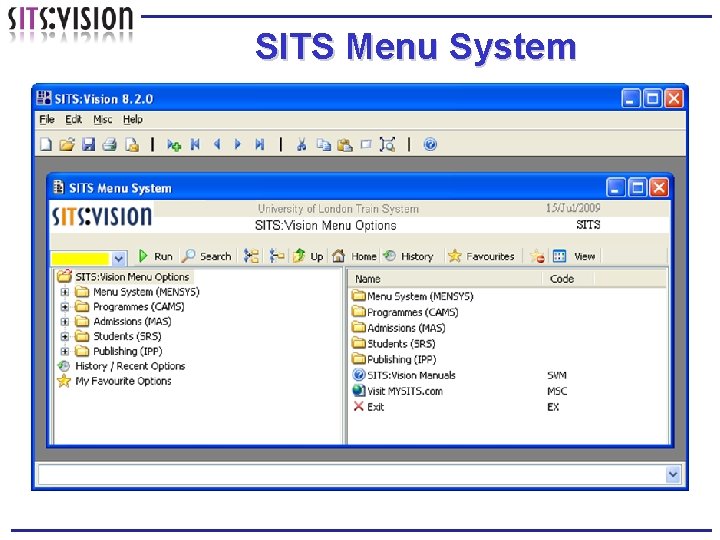
Task: Click the add record icon with green plus
Action: (174, 145)
